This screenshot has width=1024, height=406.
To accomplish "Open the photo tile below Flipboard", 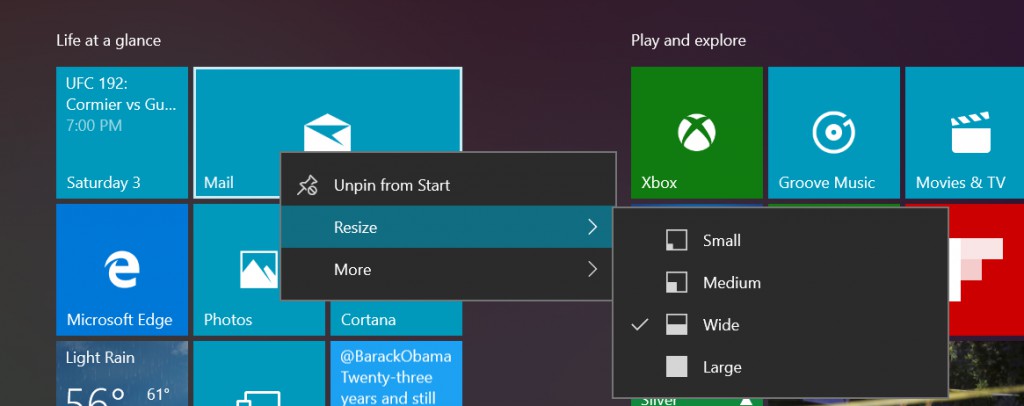I will pos(985,373).
